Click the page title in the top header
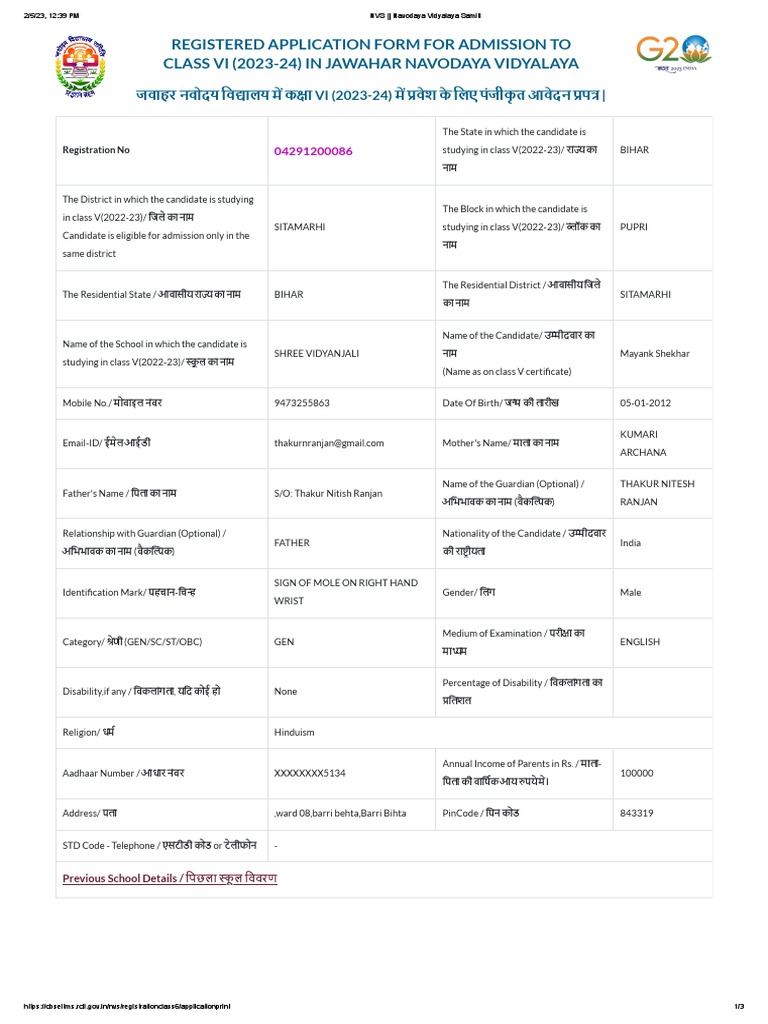Viewport: 768px width, 1024px height. click(383, 16)
